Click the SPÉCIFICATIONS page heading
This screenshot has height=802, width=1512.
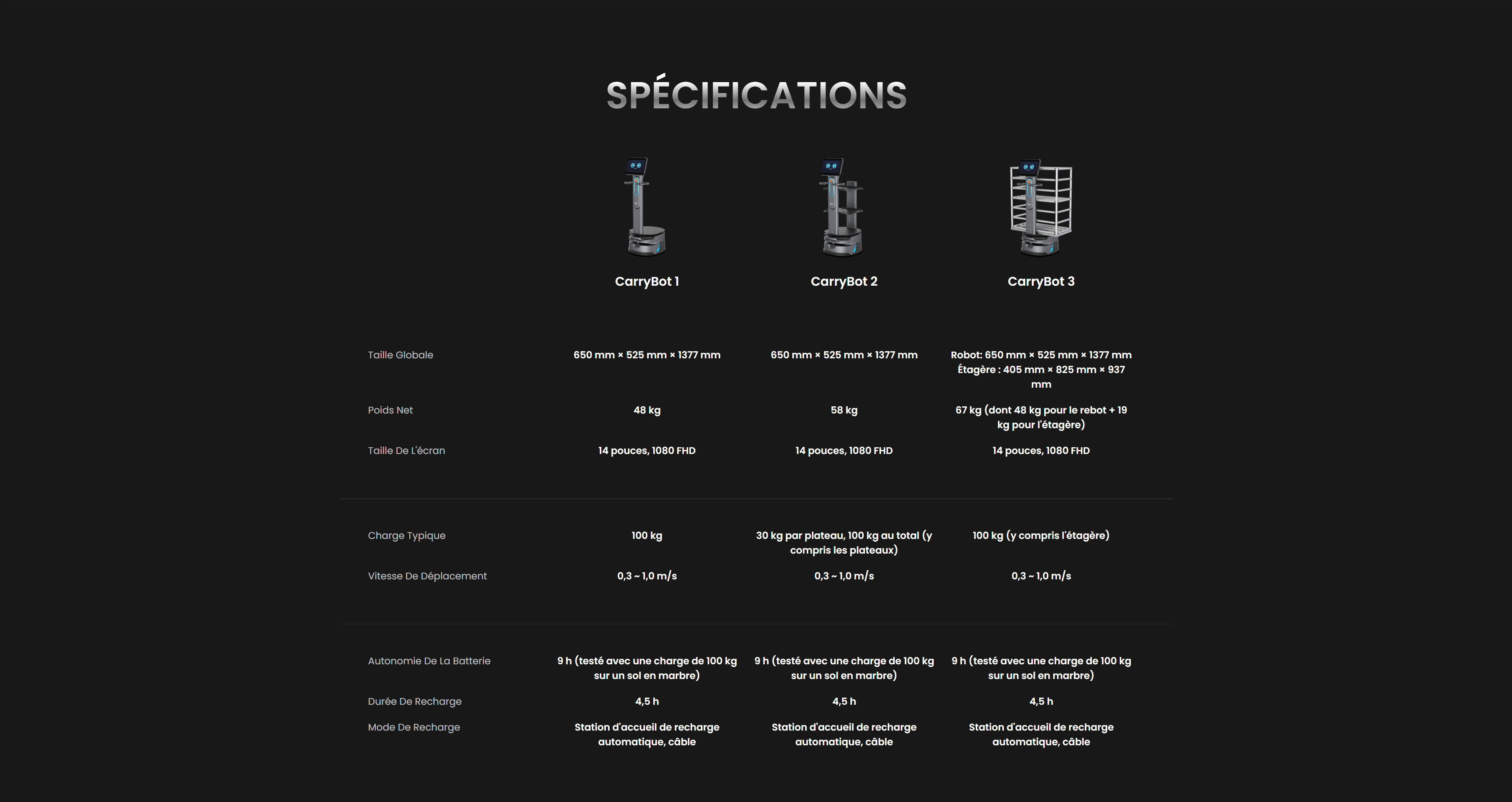tap(756, 95)
